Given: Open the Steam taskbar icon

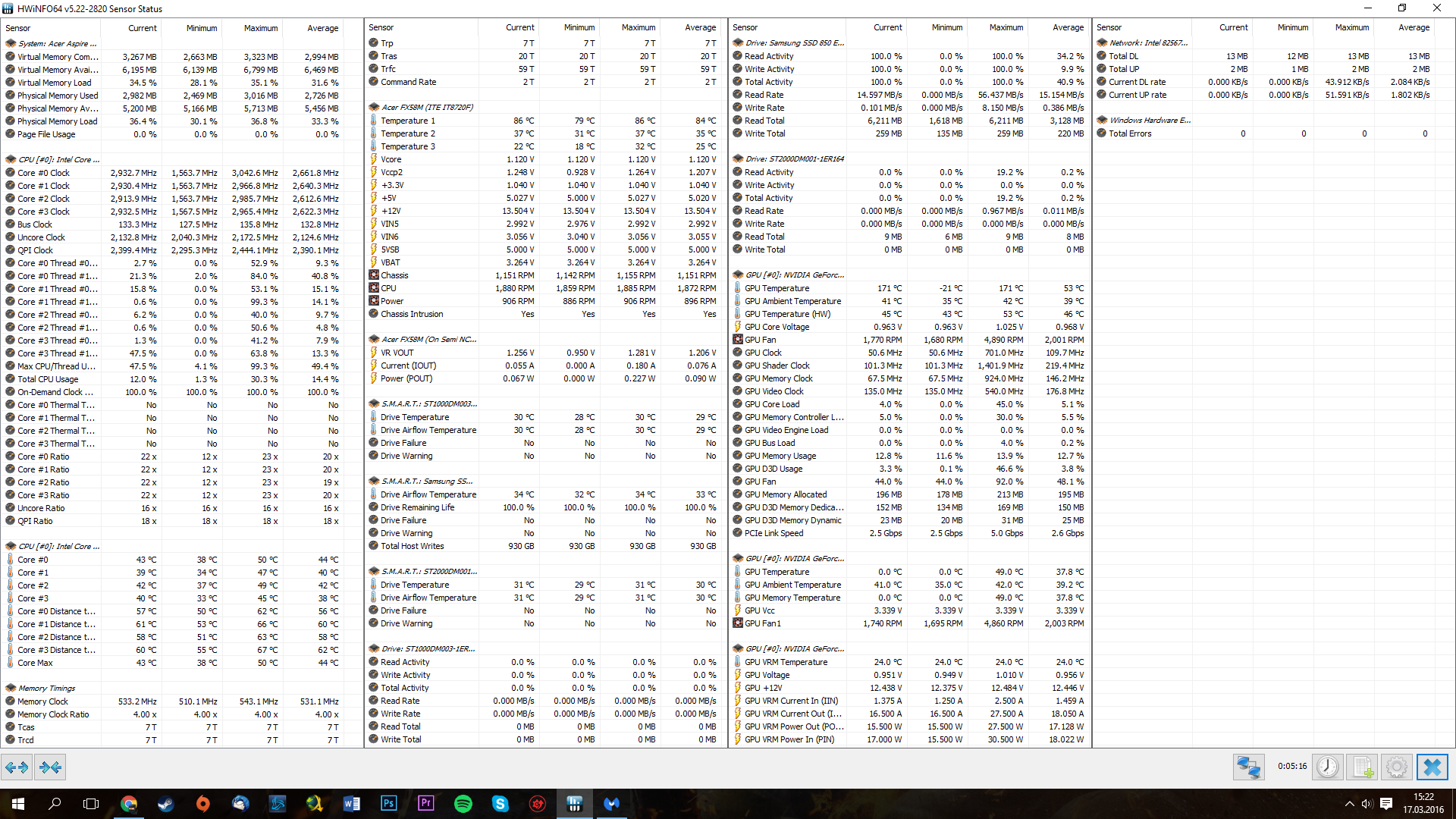Looking at the screenshot, I should (165, 804).
